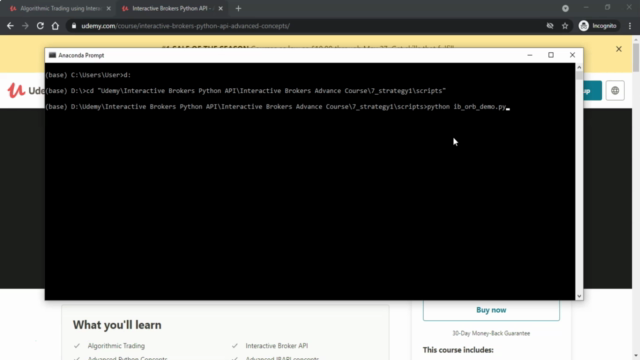Click the Udemy logo
The width and height of the screenshot is (640, 360).
25,90
